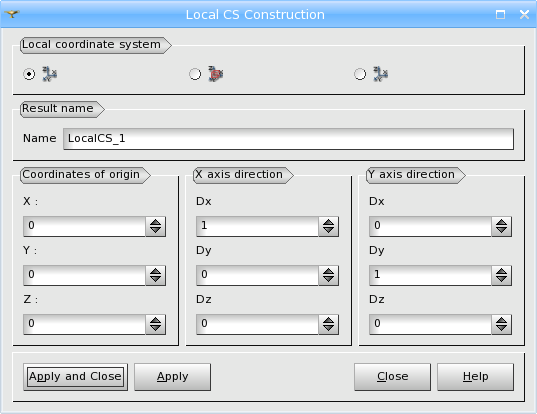Maximize the Local CS Construction window
537x414 pixels.
(500, 14)
